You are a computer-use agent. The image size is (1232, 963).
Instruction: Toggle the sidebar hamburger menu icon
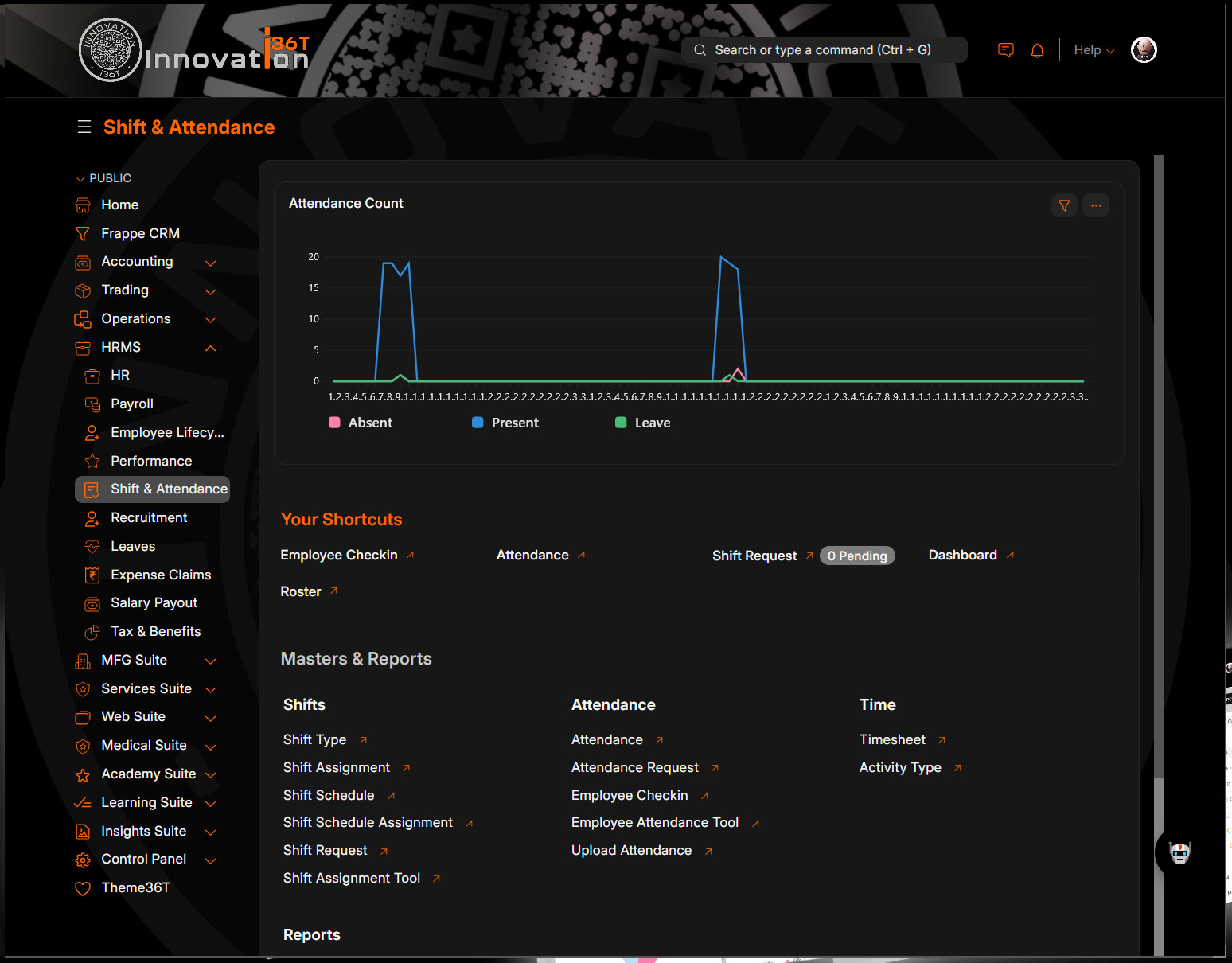(x=84, y=127)
